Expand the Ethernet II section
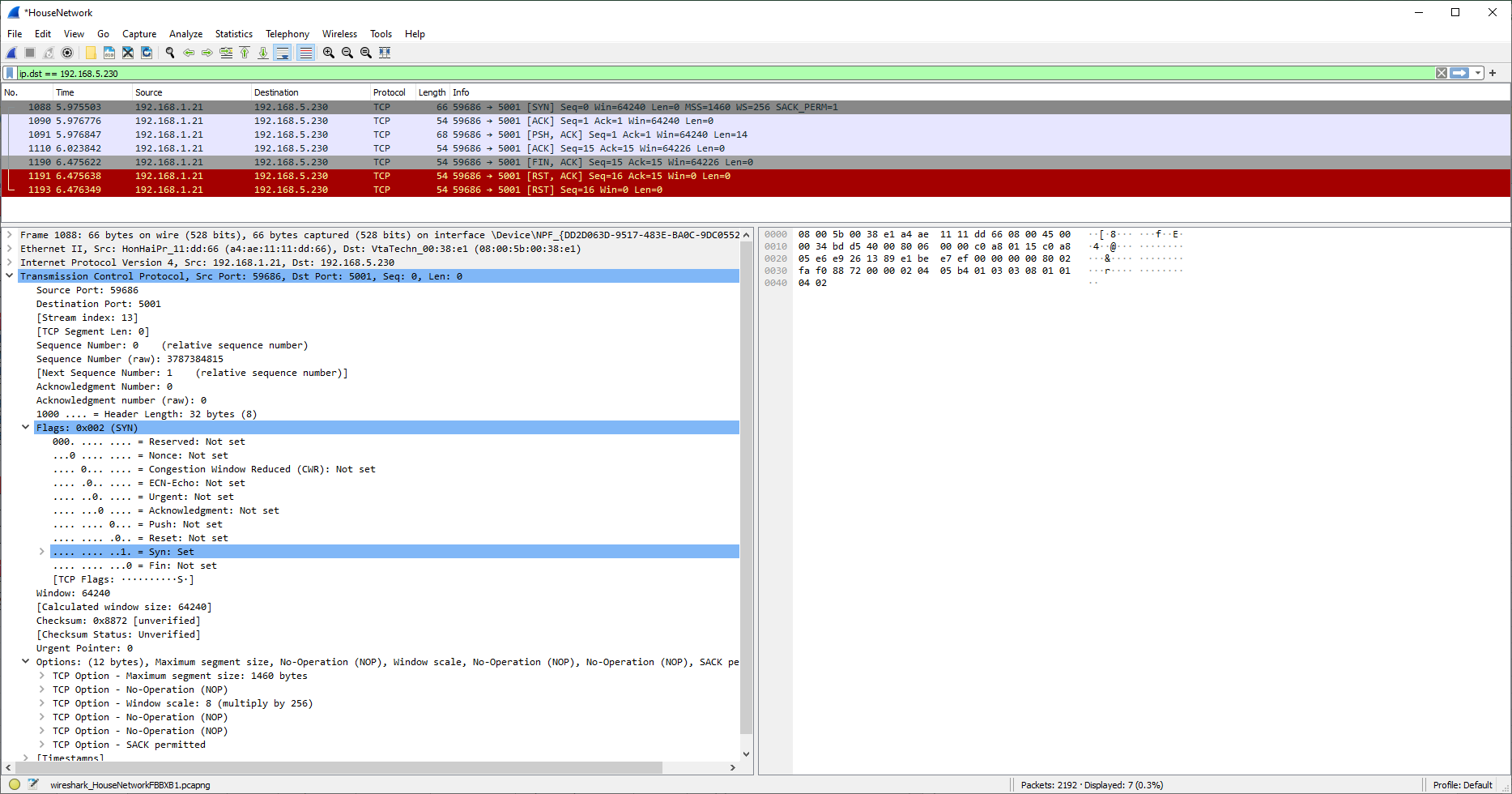Viewport: 1512px width, 794px height. [x=10, y=249]
